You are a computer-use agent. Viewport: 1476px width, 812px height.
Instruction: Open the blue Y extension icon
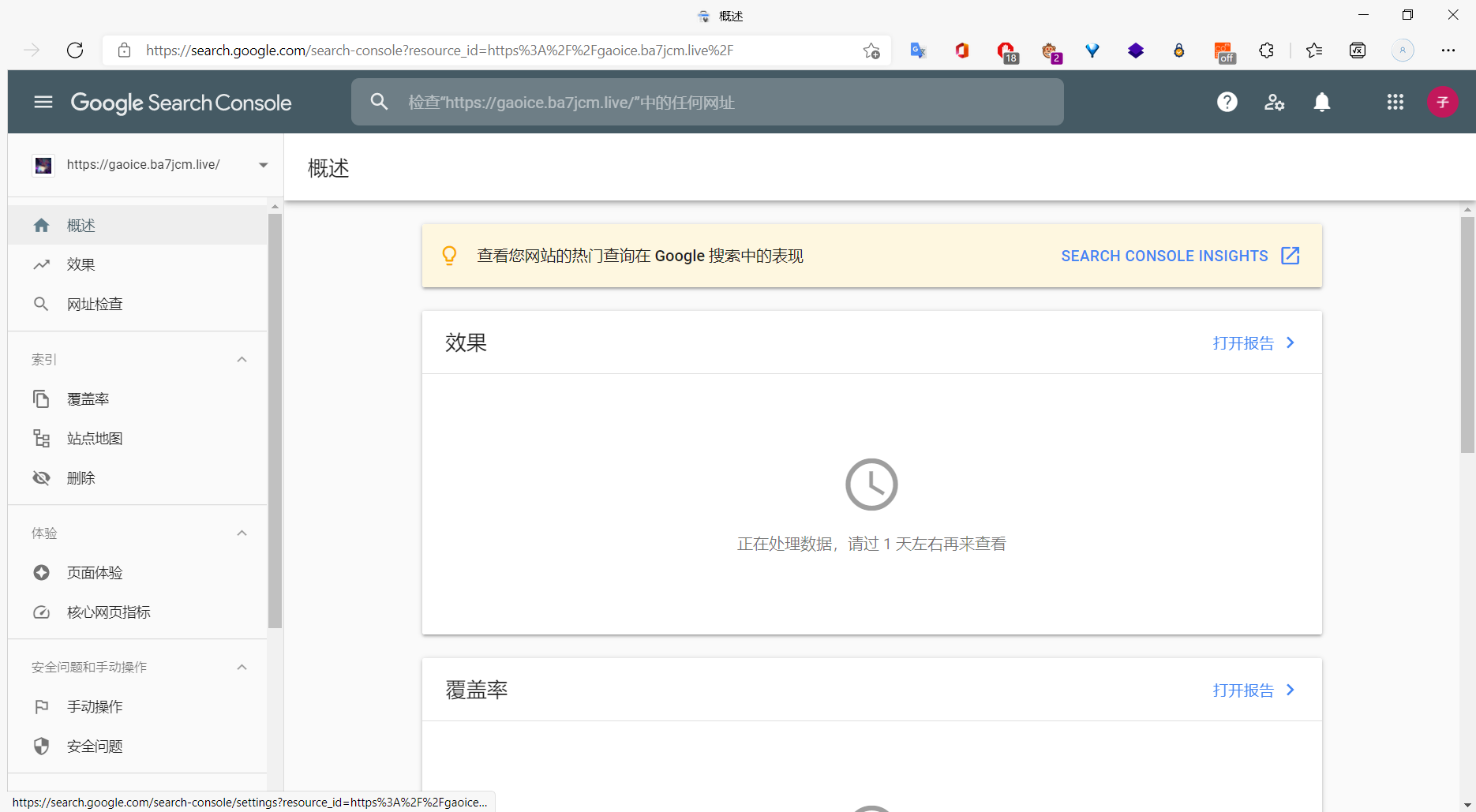1092,51
